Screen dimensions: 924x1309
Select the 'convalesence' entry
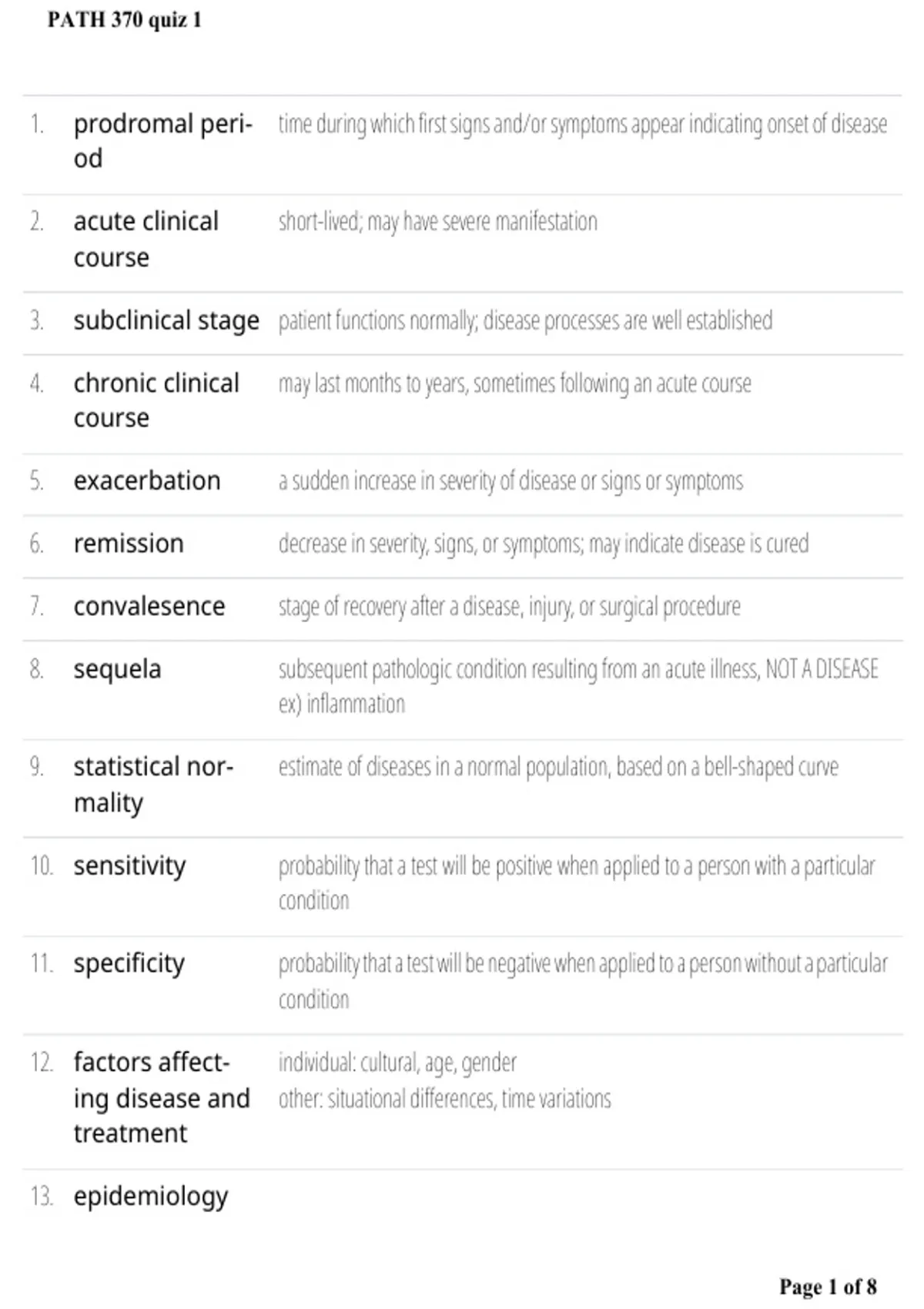pyautogui.click(x=149, y=607)
